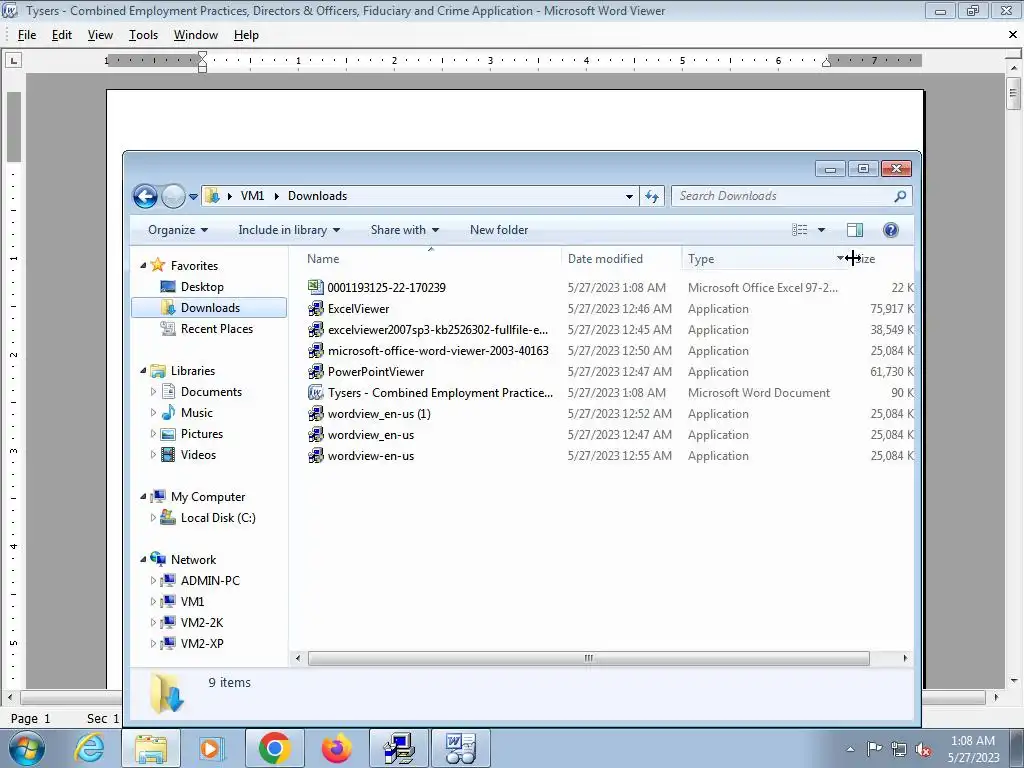1024x768 pixels.
Task: Collapse the Network tree group
Action: pos(143,560)
